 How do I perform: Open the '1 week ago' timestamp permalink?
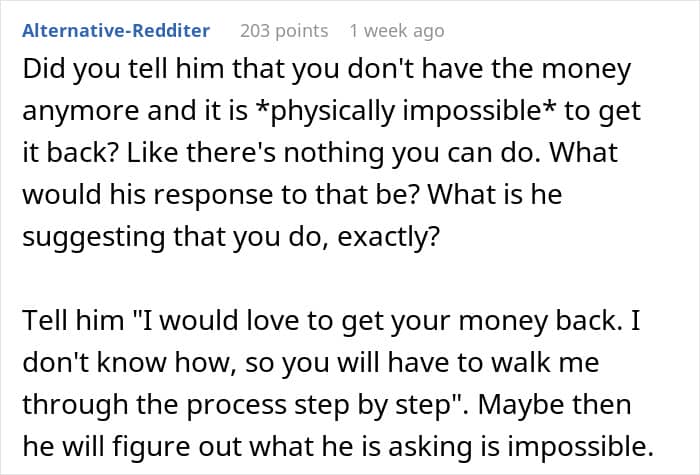click(397, 31)
